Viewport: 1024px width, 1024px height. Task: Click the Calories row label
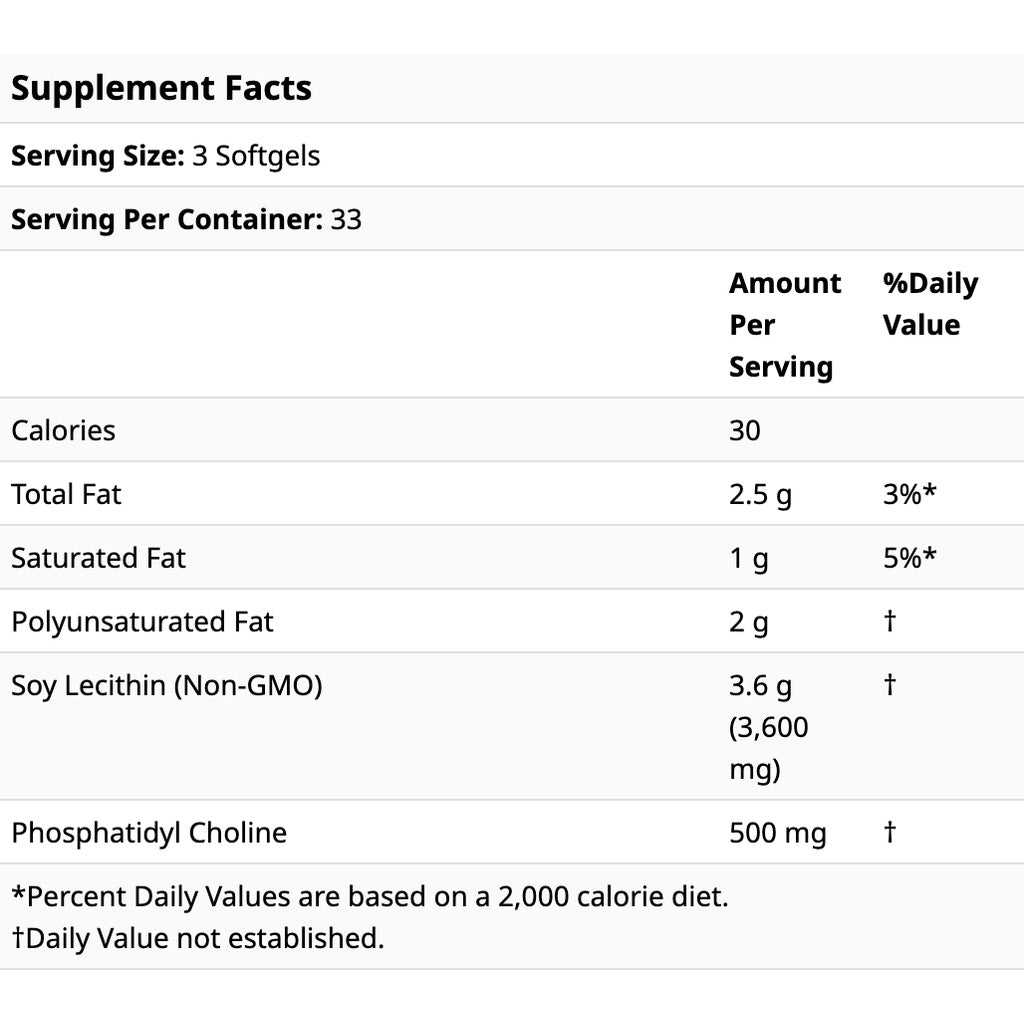pyautogui.click(x=63, y=430)
